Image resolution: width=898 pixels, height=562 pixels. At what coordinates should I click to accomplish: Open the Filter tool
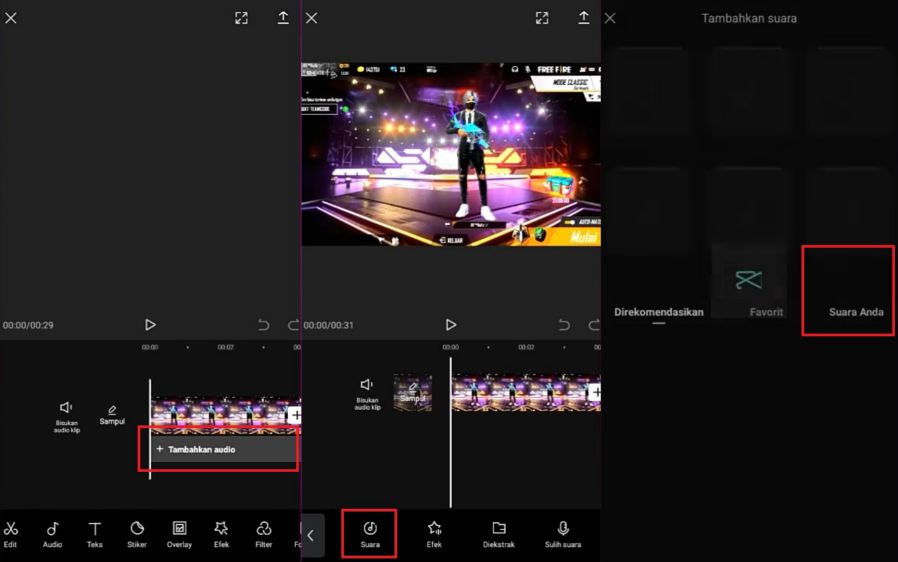coord(263,535)
